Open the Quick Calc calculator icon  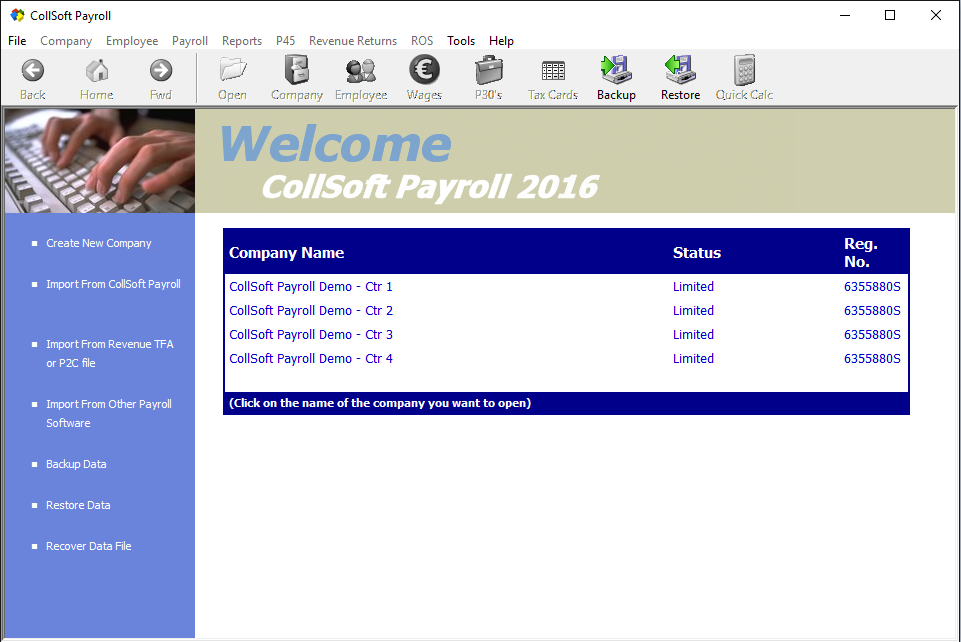click(x=744, y=71)
